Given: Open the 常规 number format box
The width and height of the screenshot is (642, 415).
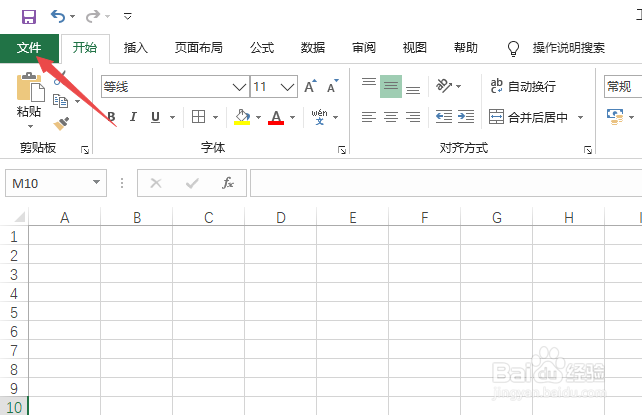Looking at the screenshot, I should pyautogui.click(x=623, y=86).
